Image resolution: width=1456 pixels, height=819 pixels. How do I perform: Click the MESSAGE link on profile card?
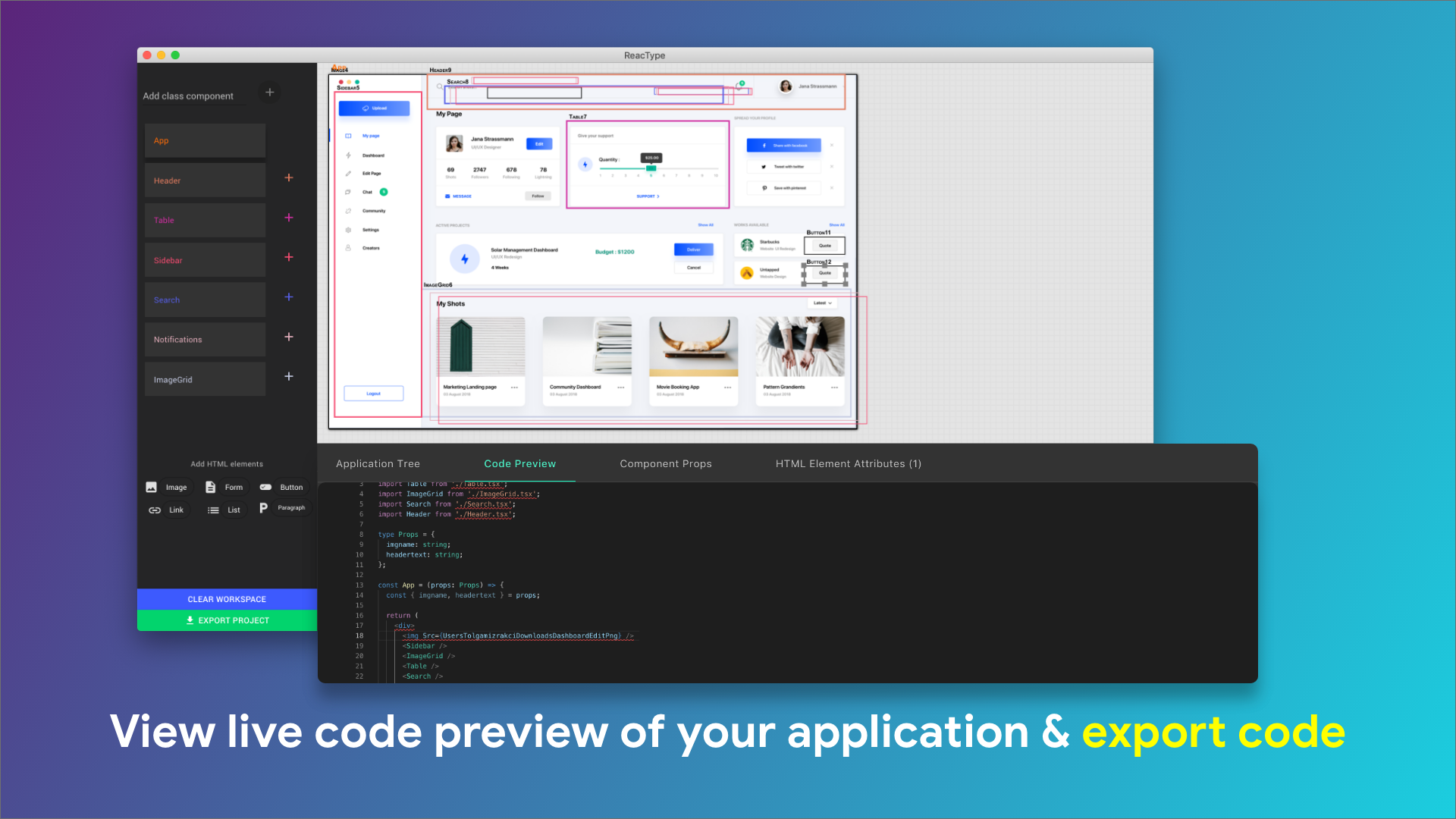(x=459, y=196)
